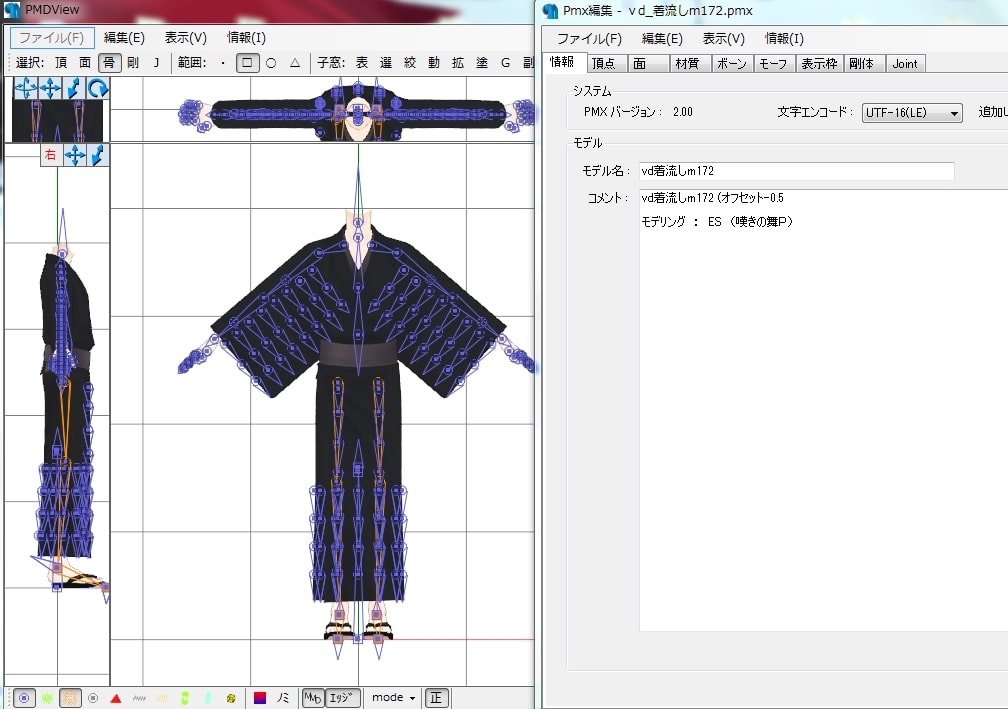This screenshot has width=1008, height=709.
Task: Select the orbit/rotate view icon in top-view pane
Action: click(26, 88)
